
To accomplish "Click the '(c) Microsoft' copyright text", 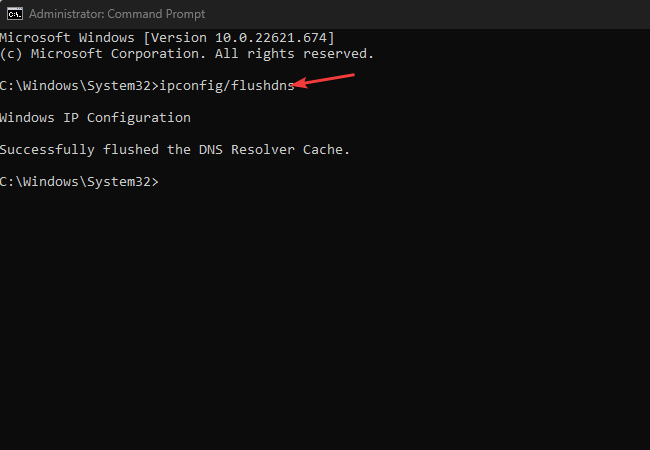I will pyautogui.click(x=51, y=54).
